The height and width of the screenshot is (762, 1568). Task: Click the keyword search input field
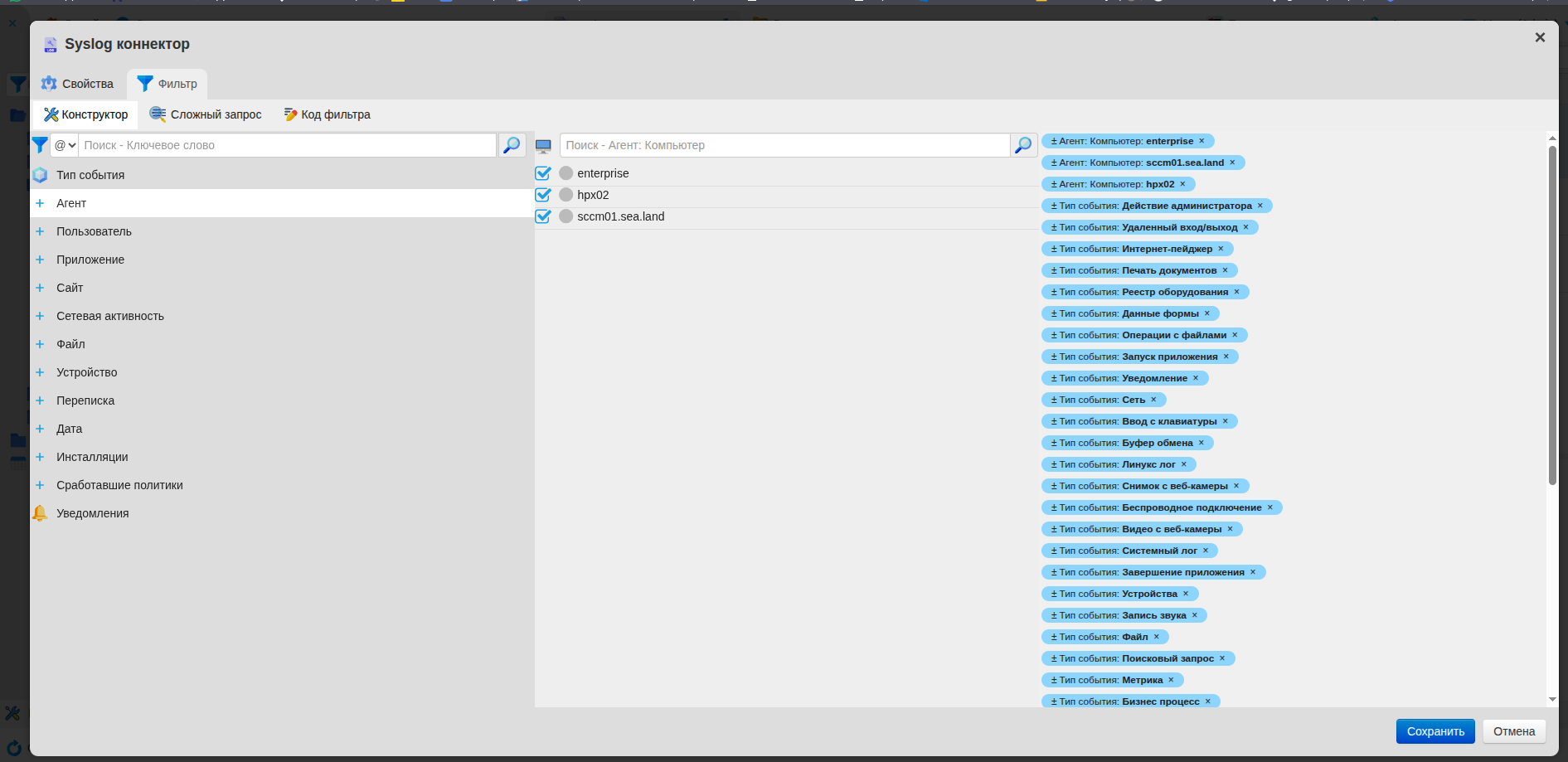pyautogui.click(x=287, y=145)
